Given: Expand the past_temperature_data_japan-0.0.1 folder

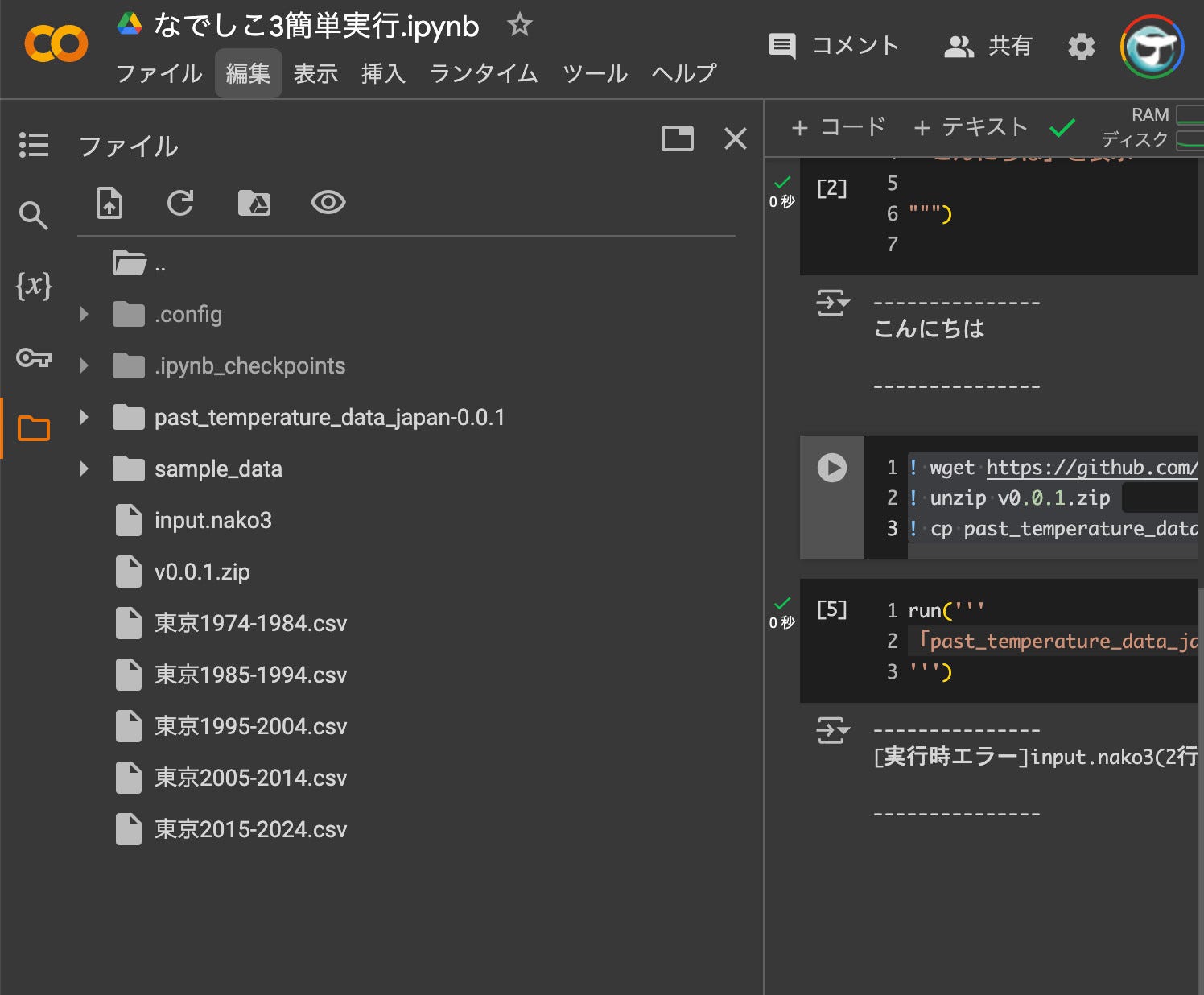Looking at the screenshot, I should pos(84,417).
